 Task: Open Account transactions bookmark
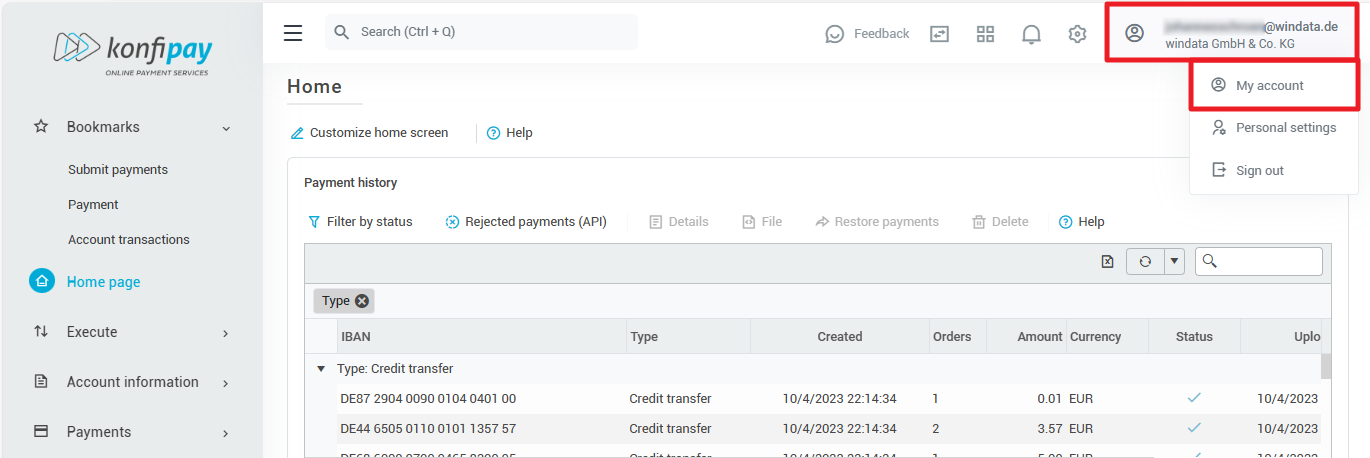coord(129,240)
